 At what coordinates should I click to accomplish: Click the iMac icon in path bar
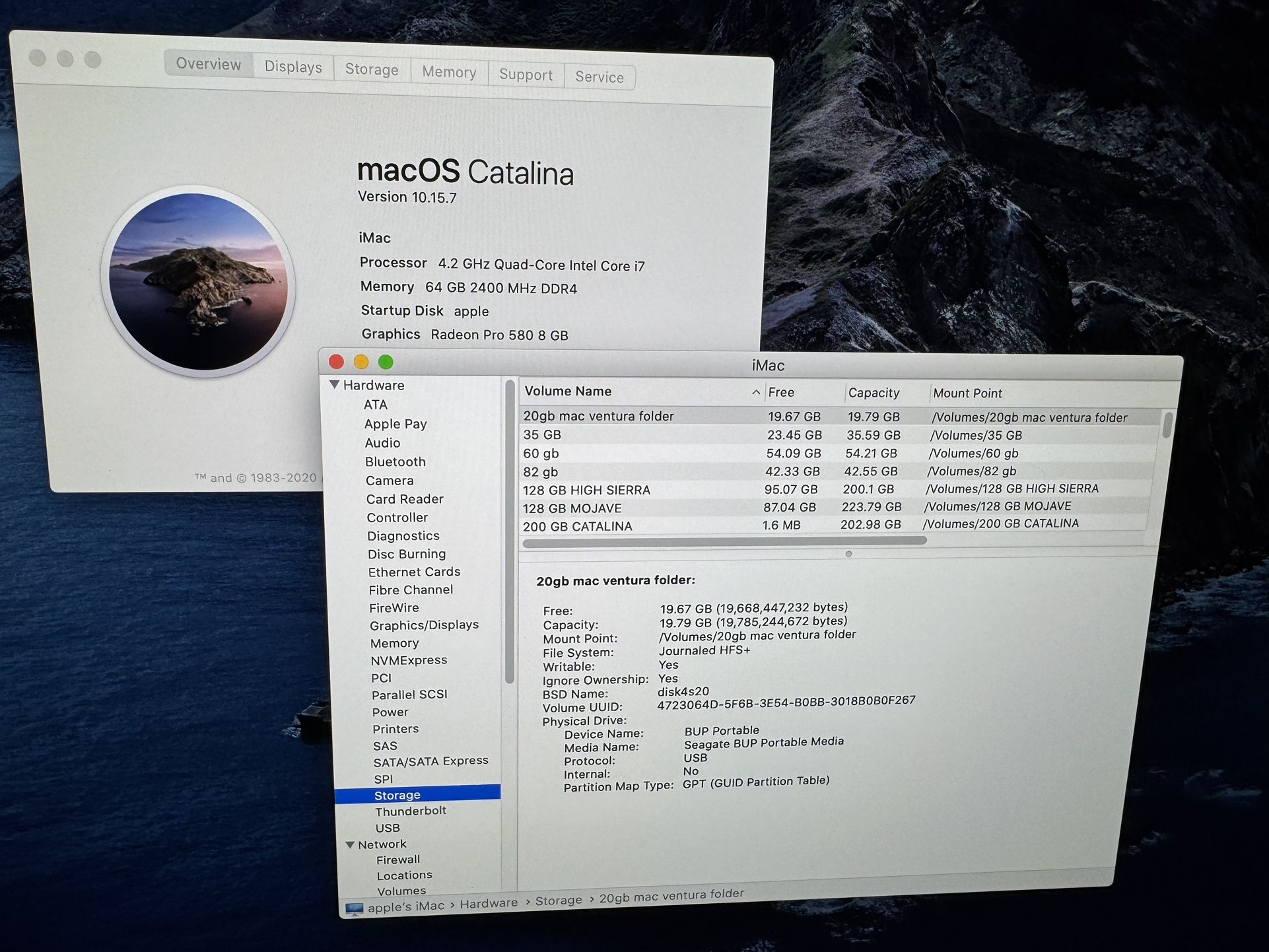(x=354, y=909)
